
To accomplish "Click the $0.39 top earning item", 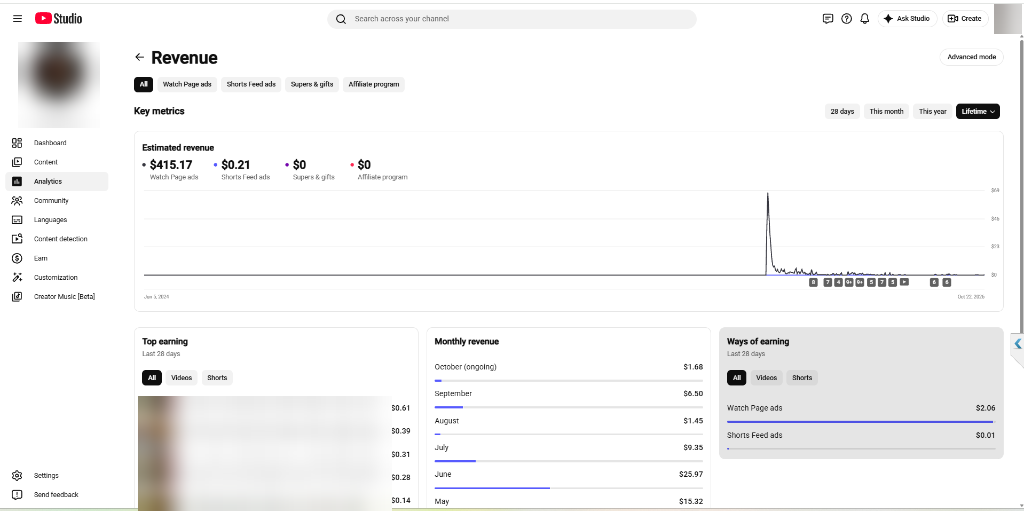I will click(400, 431).
